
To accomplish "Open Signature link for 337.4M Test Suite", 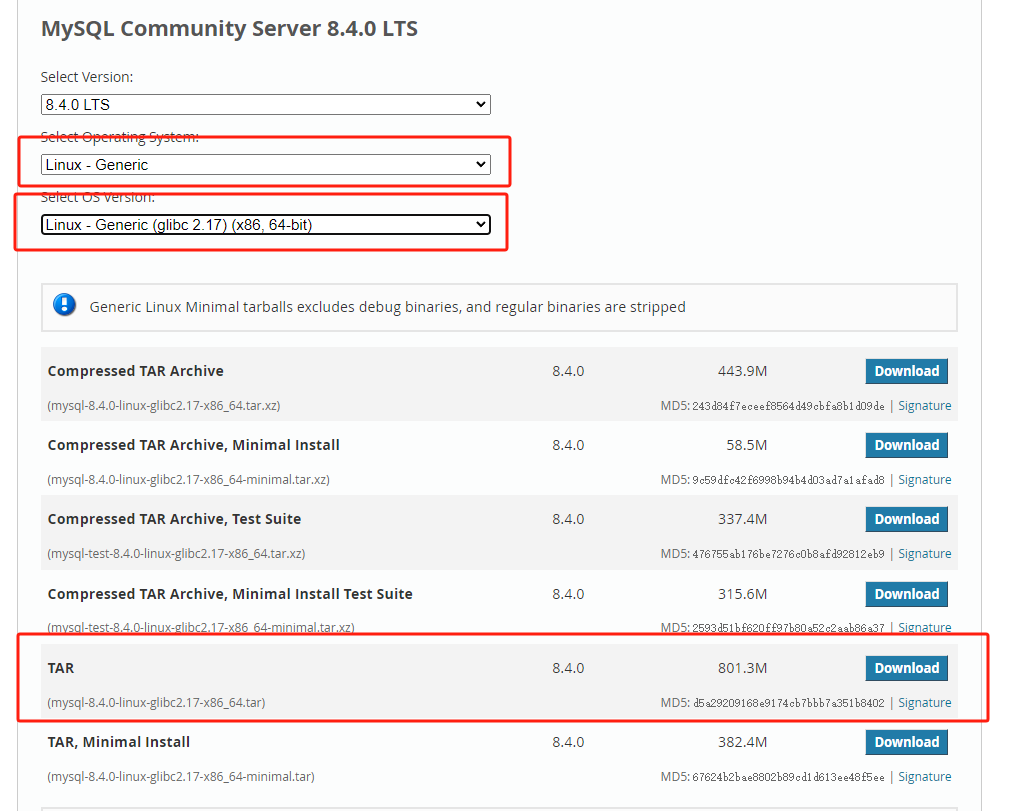I will pos(924,554).
